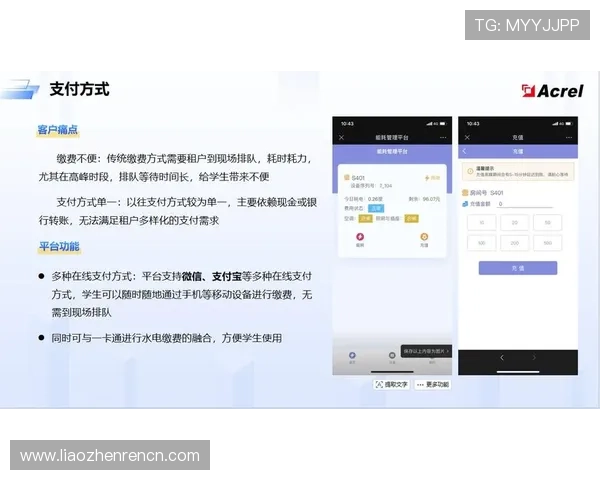The width and height of the screenshot is (600, 480).
Task: Select the 50 recharge amount
Action: coord(548,222)
